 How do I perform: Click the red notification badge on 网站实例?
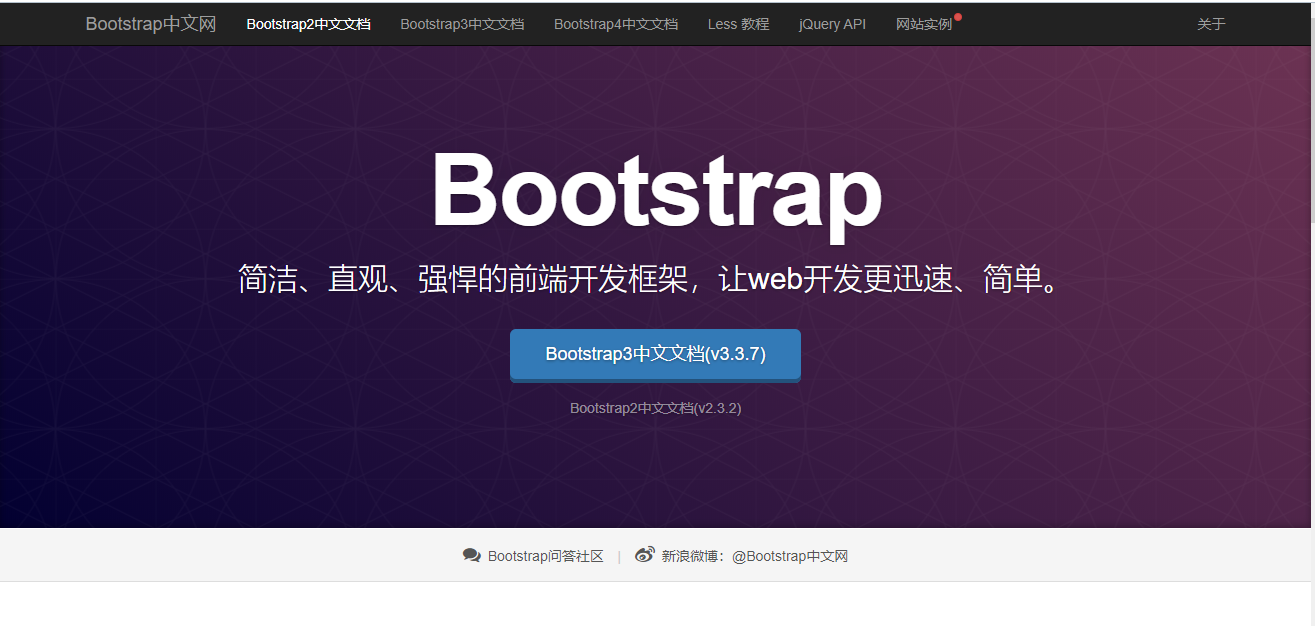tap(957, 16)
